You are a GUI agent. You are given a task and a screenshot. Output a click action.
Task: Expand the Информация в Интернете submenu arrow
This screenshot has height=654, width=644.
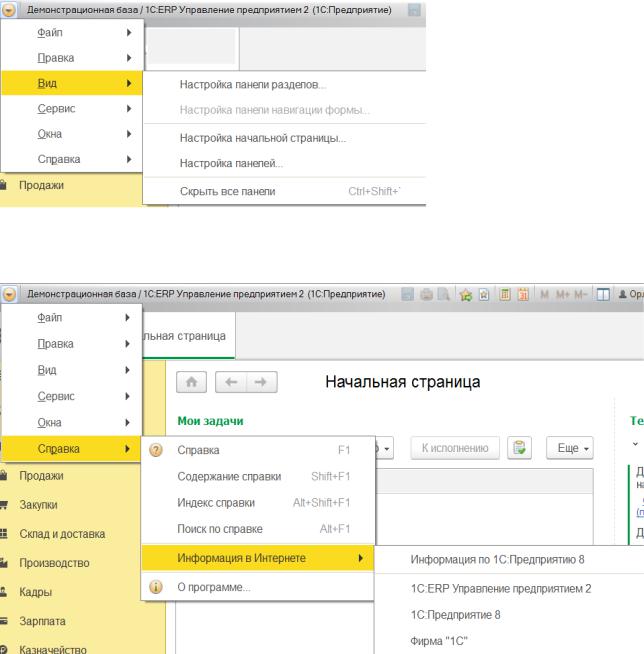pos(361,558)
